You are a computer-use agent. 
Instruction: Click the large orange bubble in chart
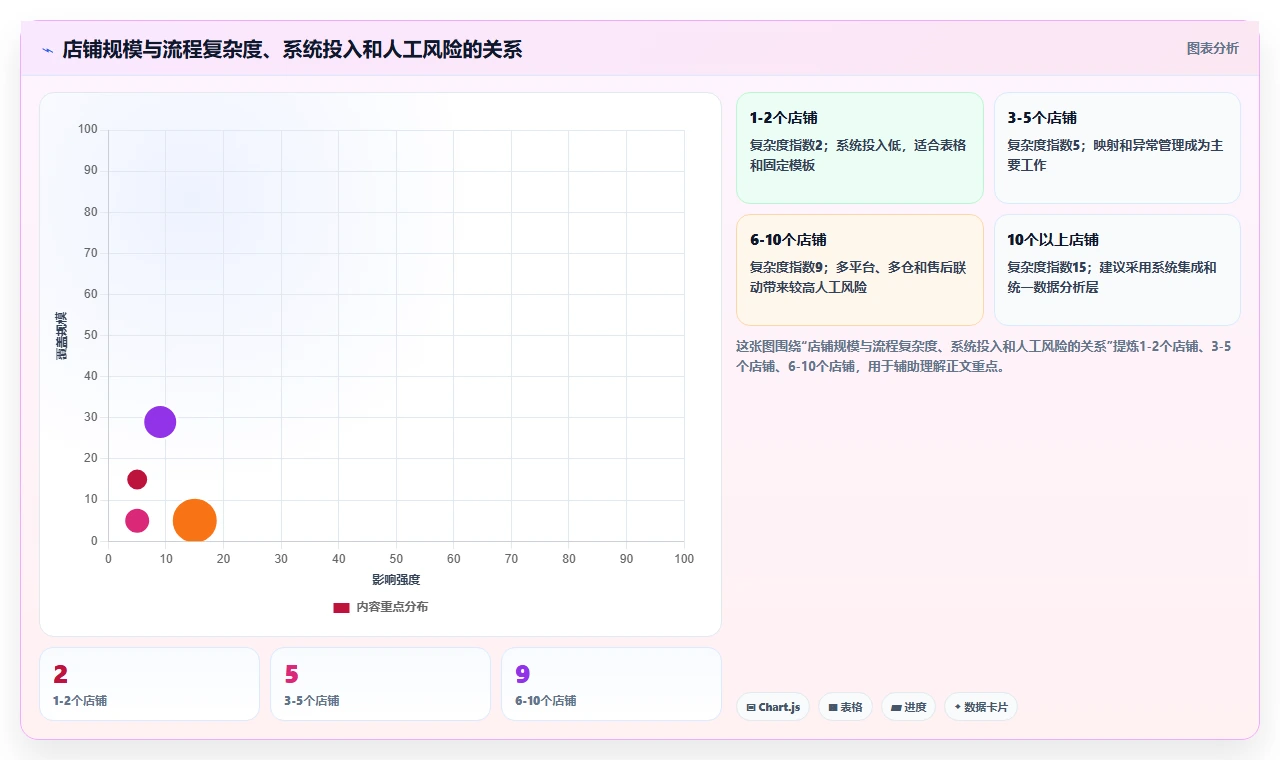(x=195, y=520)
